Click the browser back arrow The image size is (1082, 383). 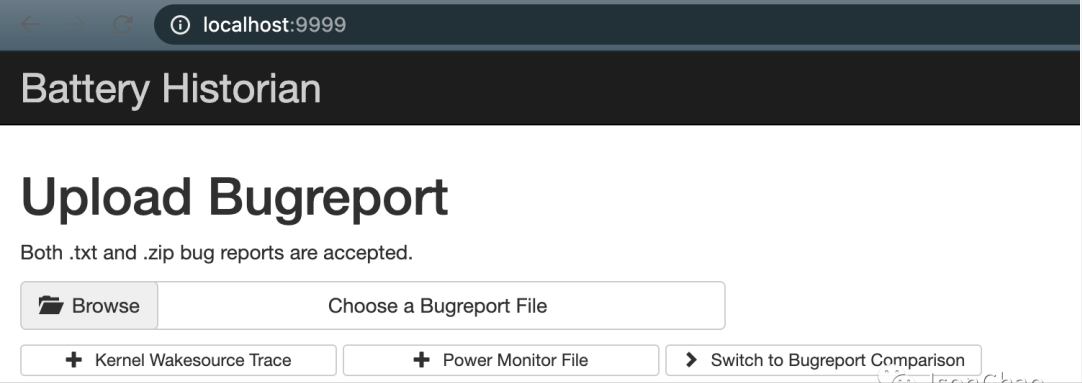point(30,25)
